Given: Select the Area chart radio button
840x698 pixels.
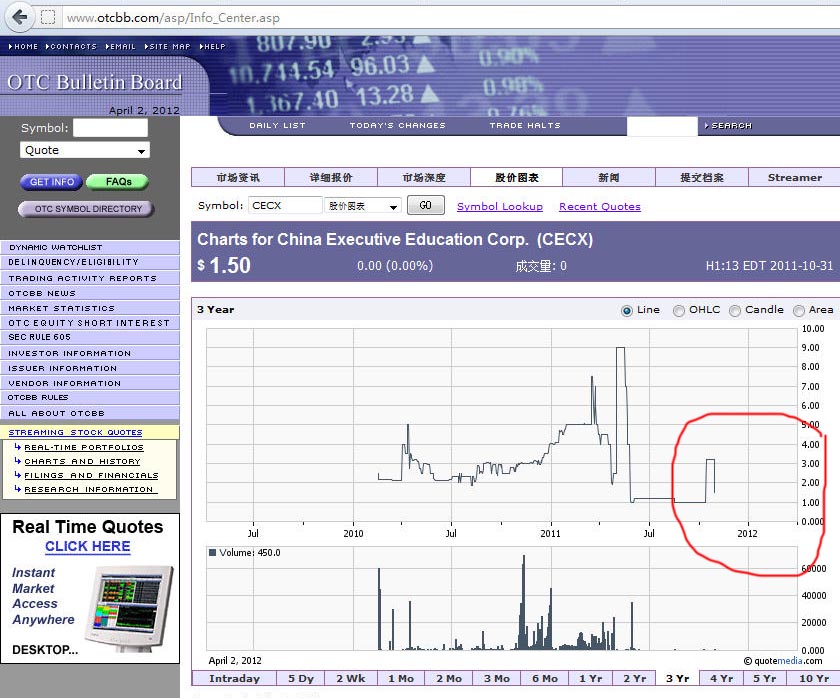Looking at the screenshot, I should [799, 311].
